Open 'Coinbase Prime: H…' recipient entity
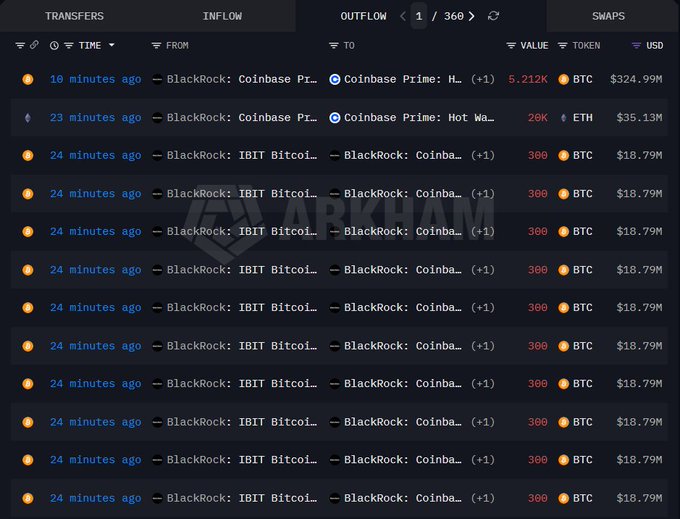680x519 pixels. coord(403,79)
